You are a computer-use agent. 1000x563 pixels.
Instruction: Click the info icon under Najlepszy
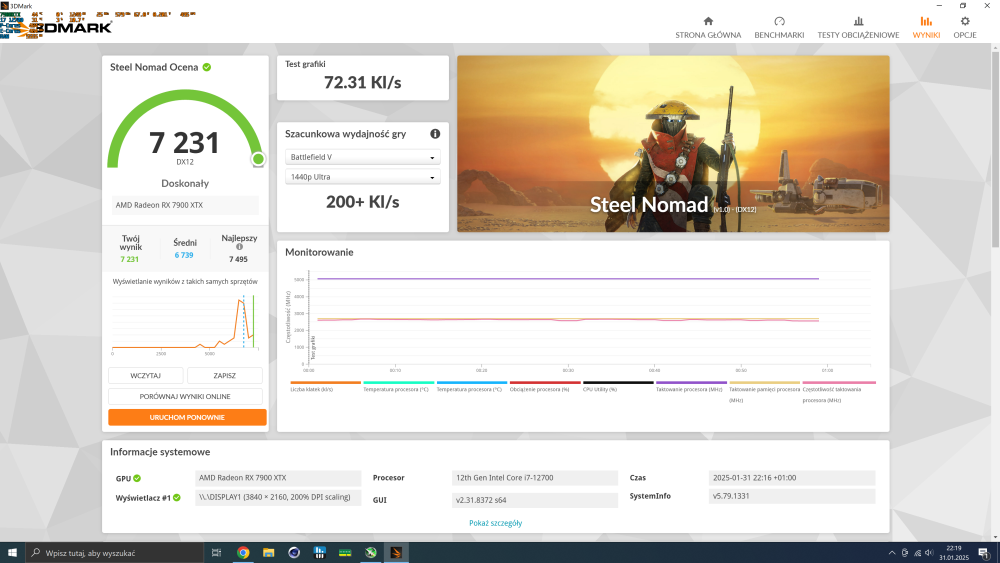coord(239,248)
